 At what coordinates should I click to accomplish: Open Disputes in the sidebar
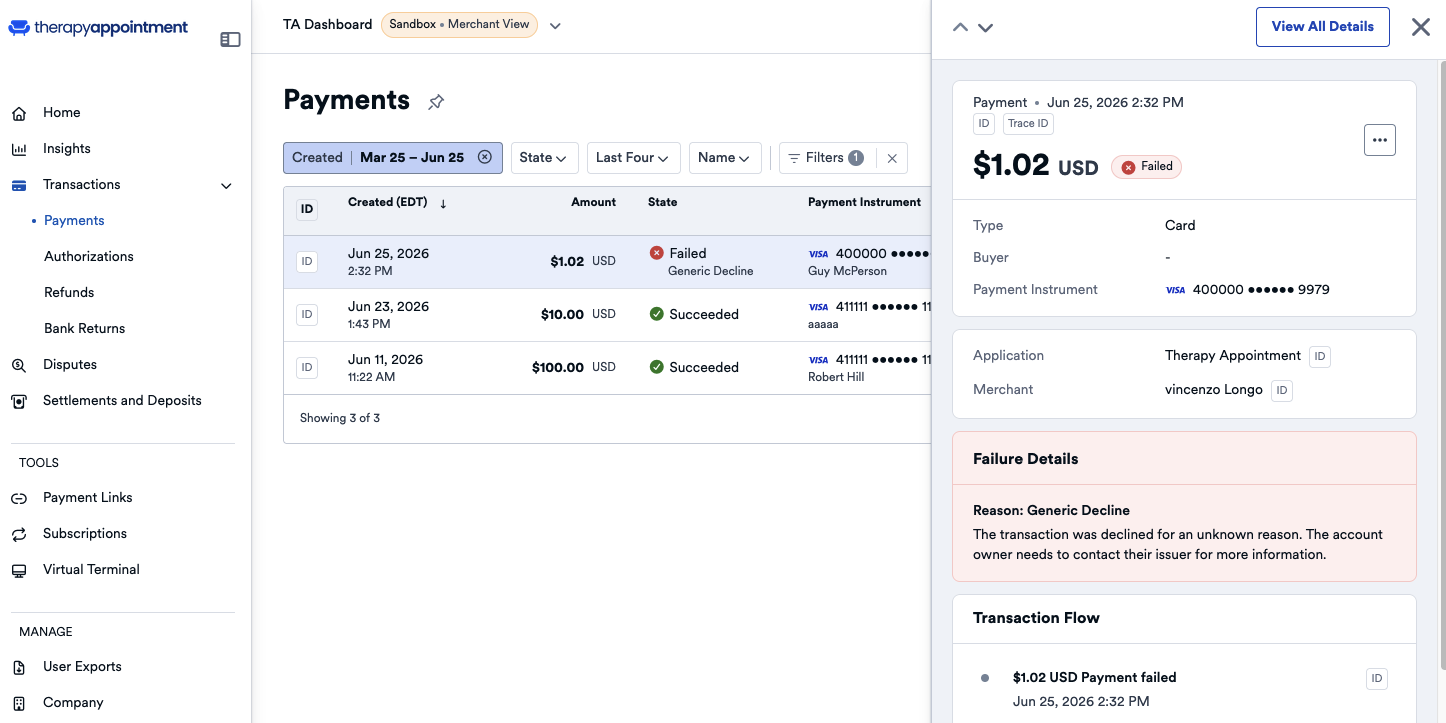(70, 365)
